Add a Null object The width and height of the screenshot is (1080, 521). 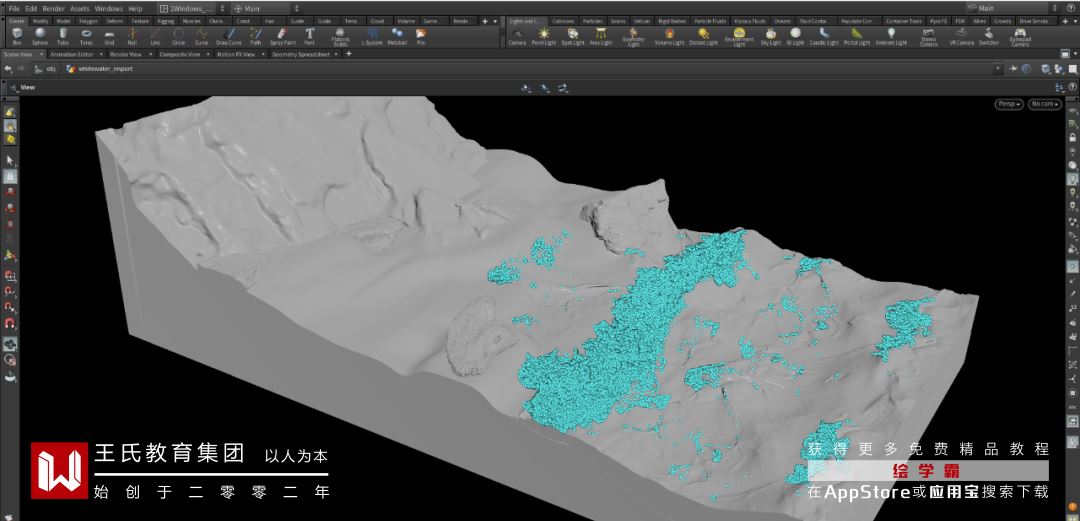(x=132, y=36)
